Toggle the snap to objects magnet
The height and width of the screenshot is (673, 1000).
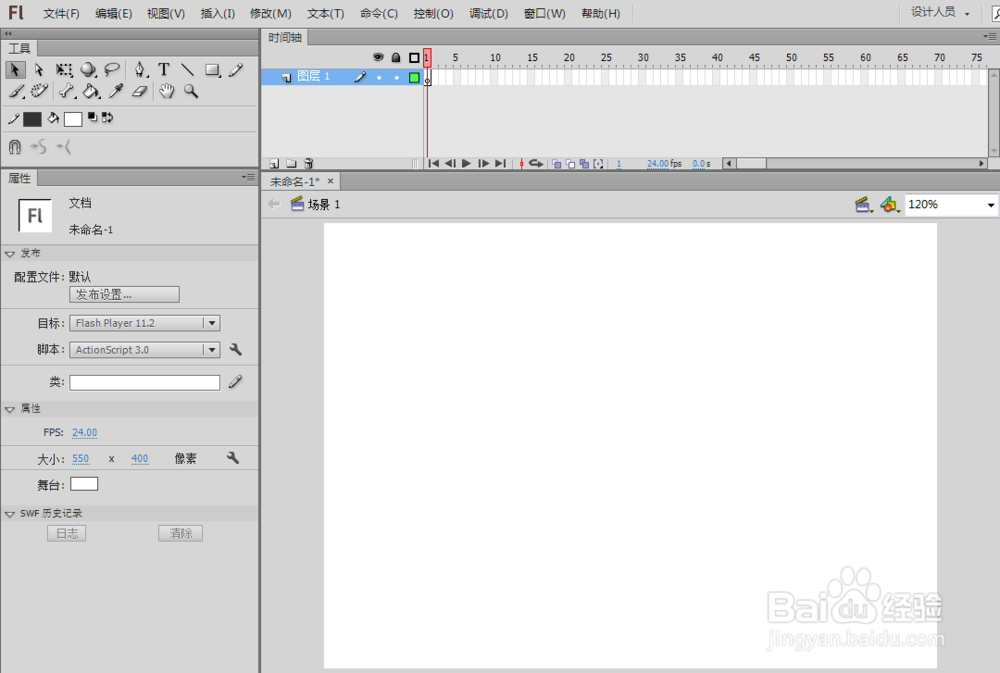pos(15,147)
